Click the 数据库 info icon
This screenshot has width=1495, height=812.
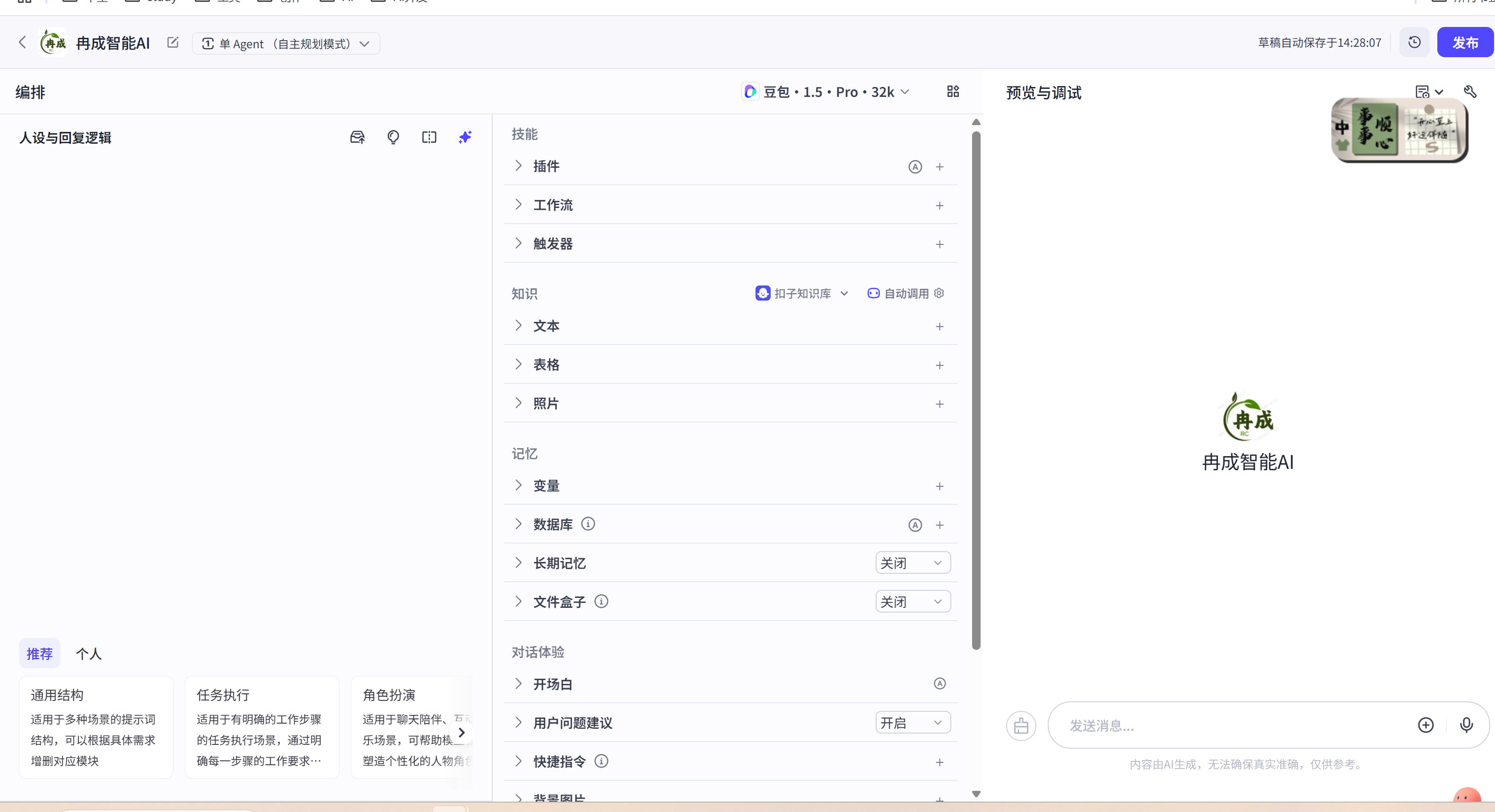coord(588,524)
